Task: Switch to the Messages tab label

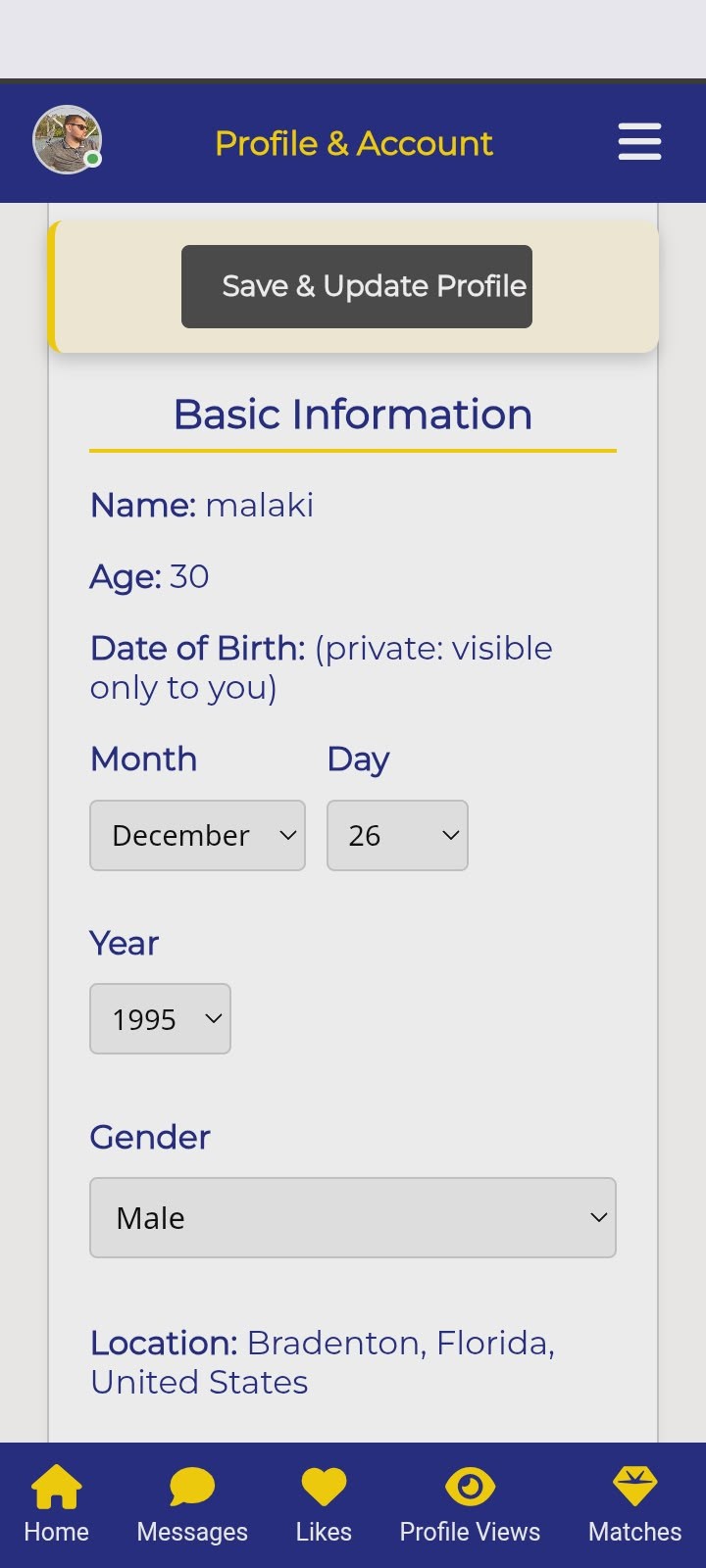Action: tap(192, 1532)
